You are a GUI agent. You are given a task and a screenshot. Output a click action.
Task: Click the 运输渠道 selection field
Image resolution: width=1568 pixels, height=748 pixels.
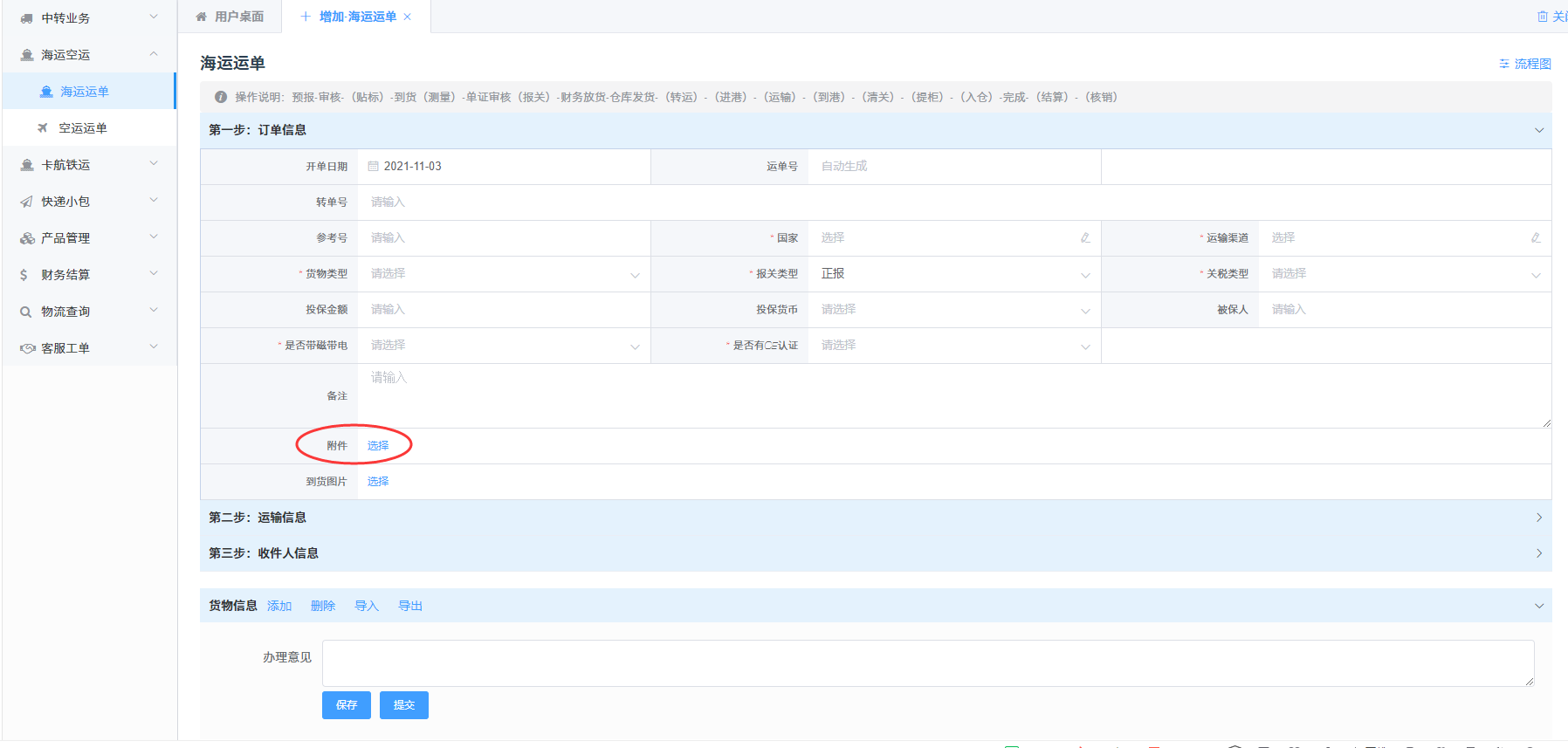tap(1406, 238)
